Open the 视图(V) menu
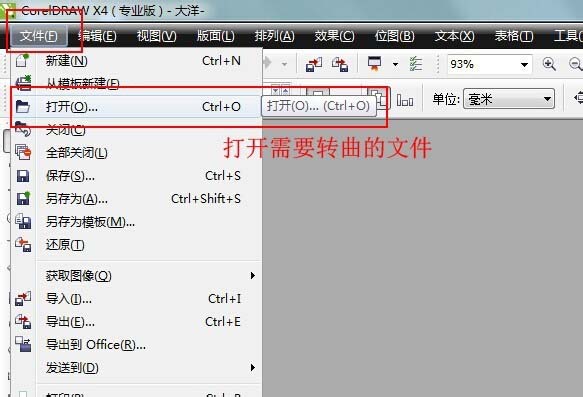The height and width of the screenshot is (397, 583). pos(156,36)
